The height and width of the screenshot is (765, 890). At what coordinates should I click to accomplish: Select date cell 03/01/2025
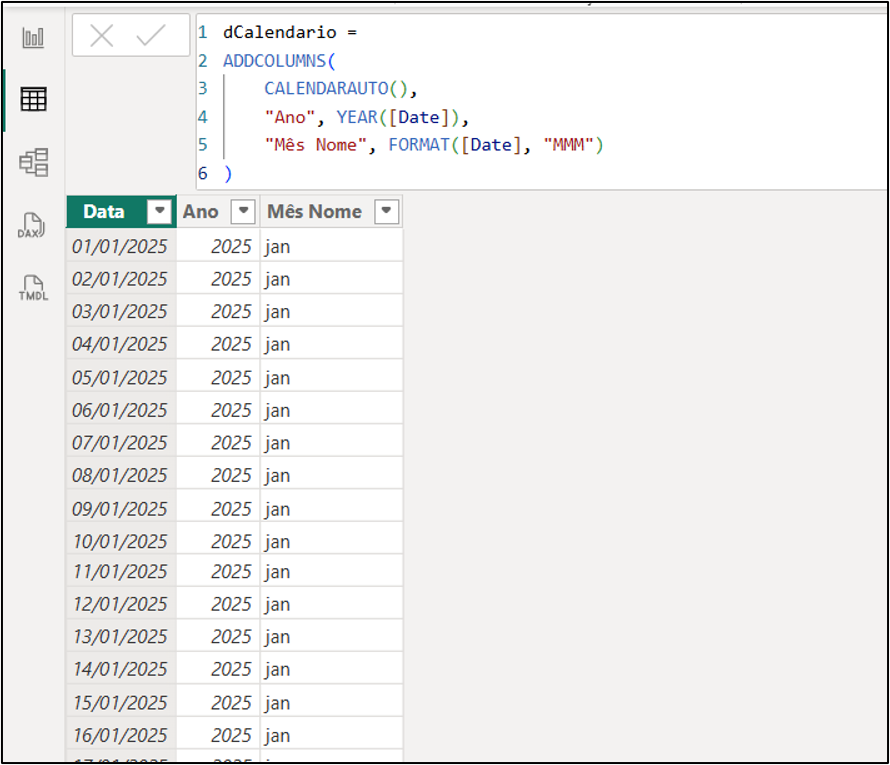pyautogui.click(x=121, y=311)
